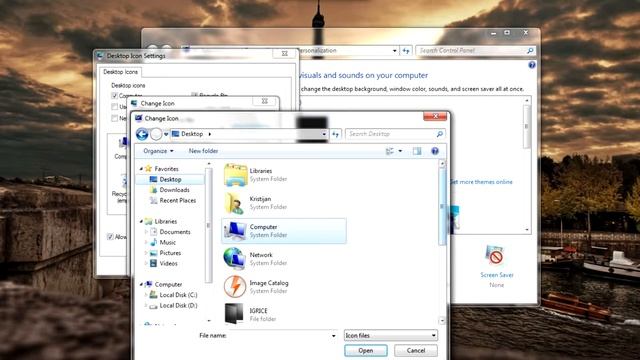Collapse the Computer group in sidebar
640x360 pixels.
pos(141,284)
